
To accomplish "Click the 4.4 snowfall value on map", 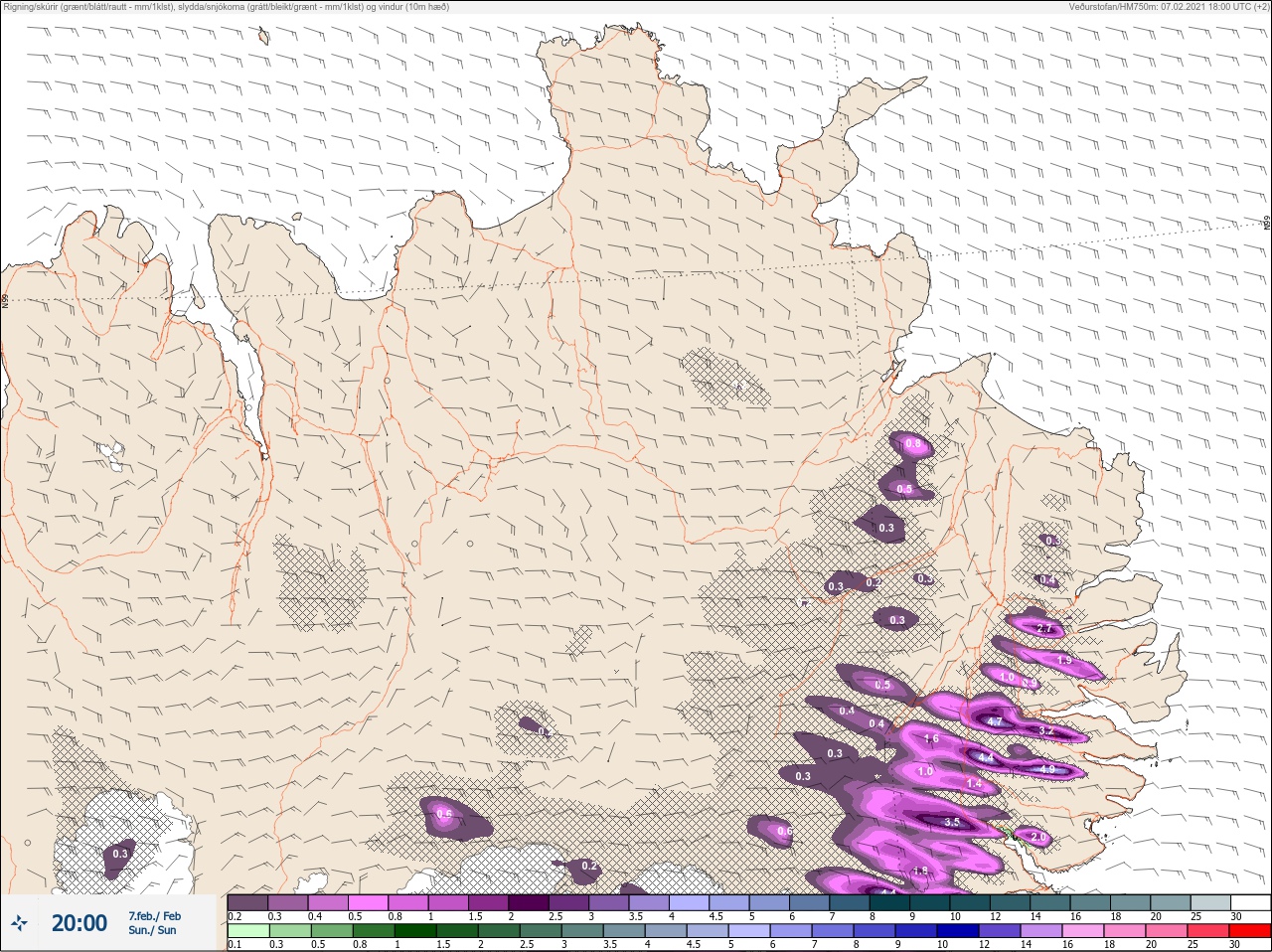I will pos(987,757).
